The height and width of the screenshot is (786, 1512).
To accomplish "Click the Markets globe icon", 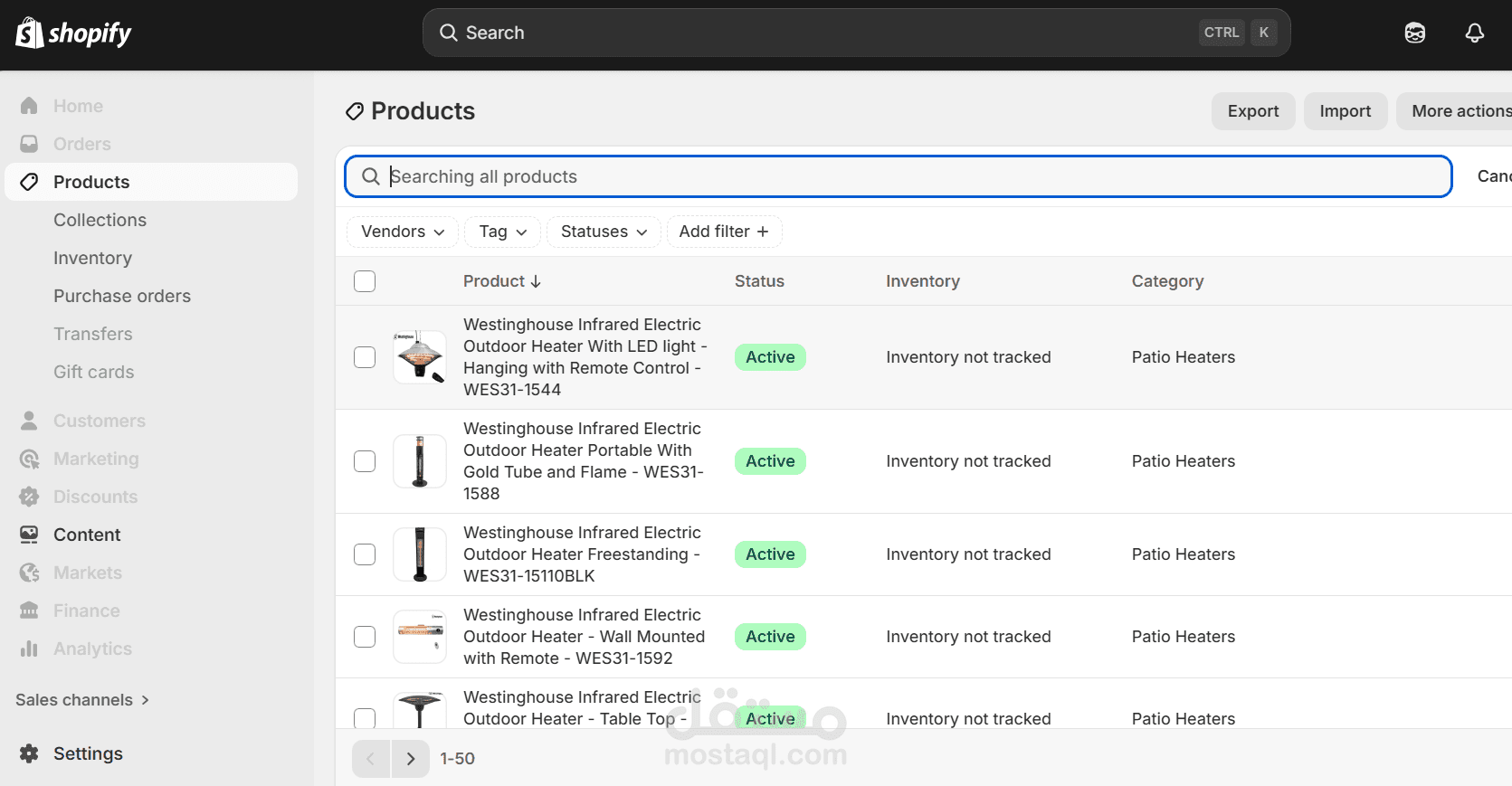I will tap(29, 573).
